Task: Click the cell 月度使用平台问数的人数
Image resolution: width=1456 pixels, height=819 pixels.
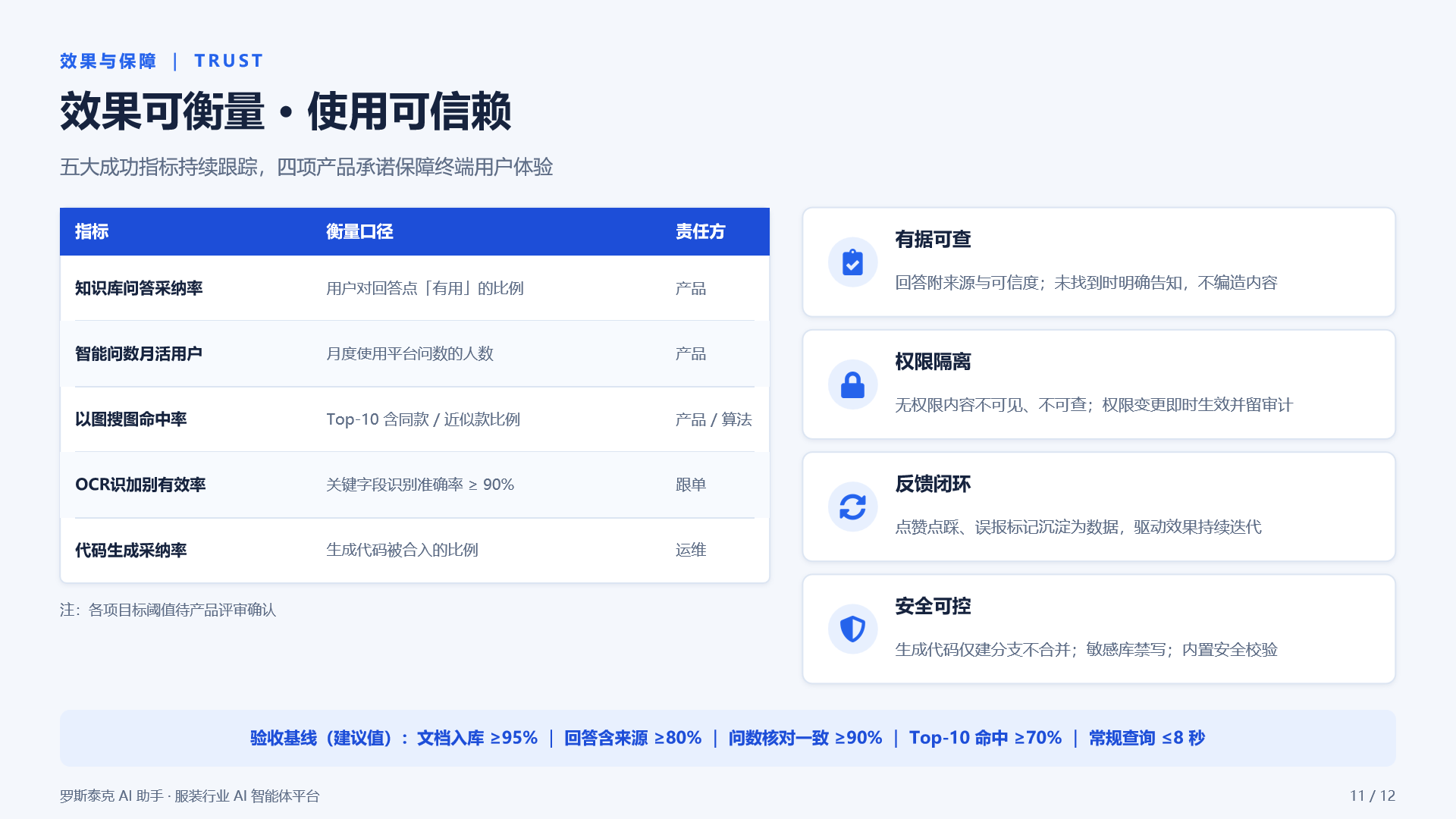Action: [x=409, y=353]
